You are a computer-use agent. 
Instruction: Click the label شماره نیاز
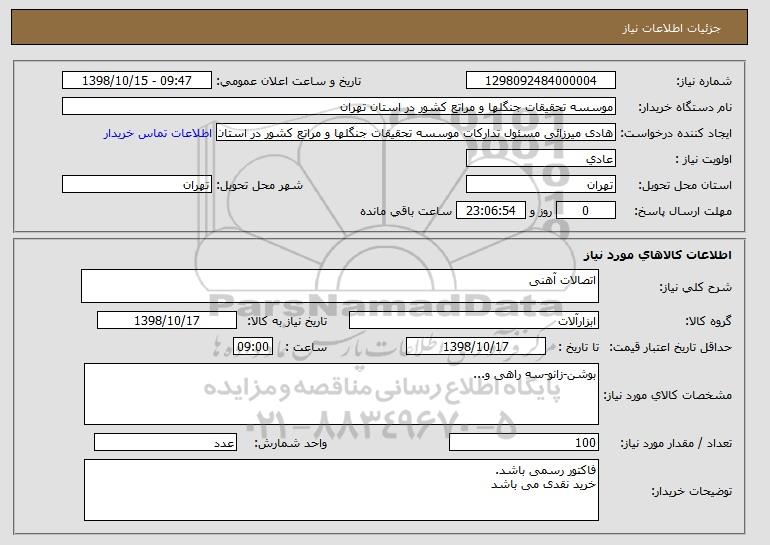(x=704, y=82)
